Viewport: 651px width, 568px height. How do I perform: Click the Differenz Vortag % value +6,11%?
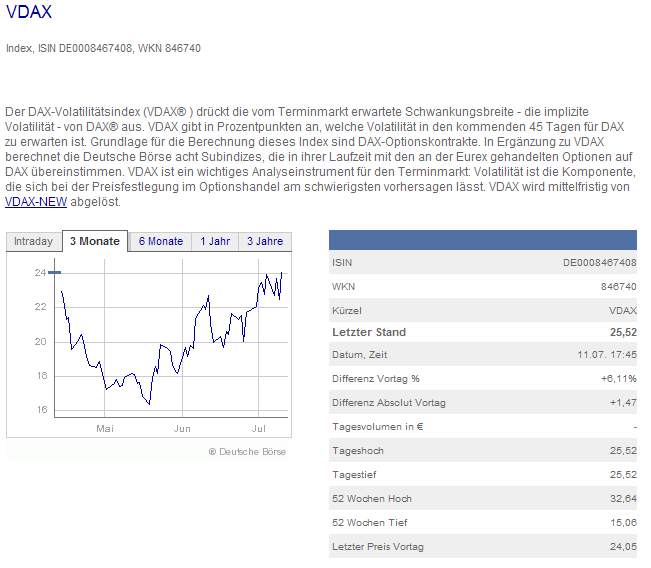619,379
